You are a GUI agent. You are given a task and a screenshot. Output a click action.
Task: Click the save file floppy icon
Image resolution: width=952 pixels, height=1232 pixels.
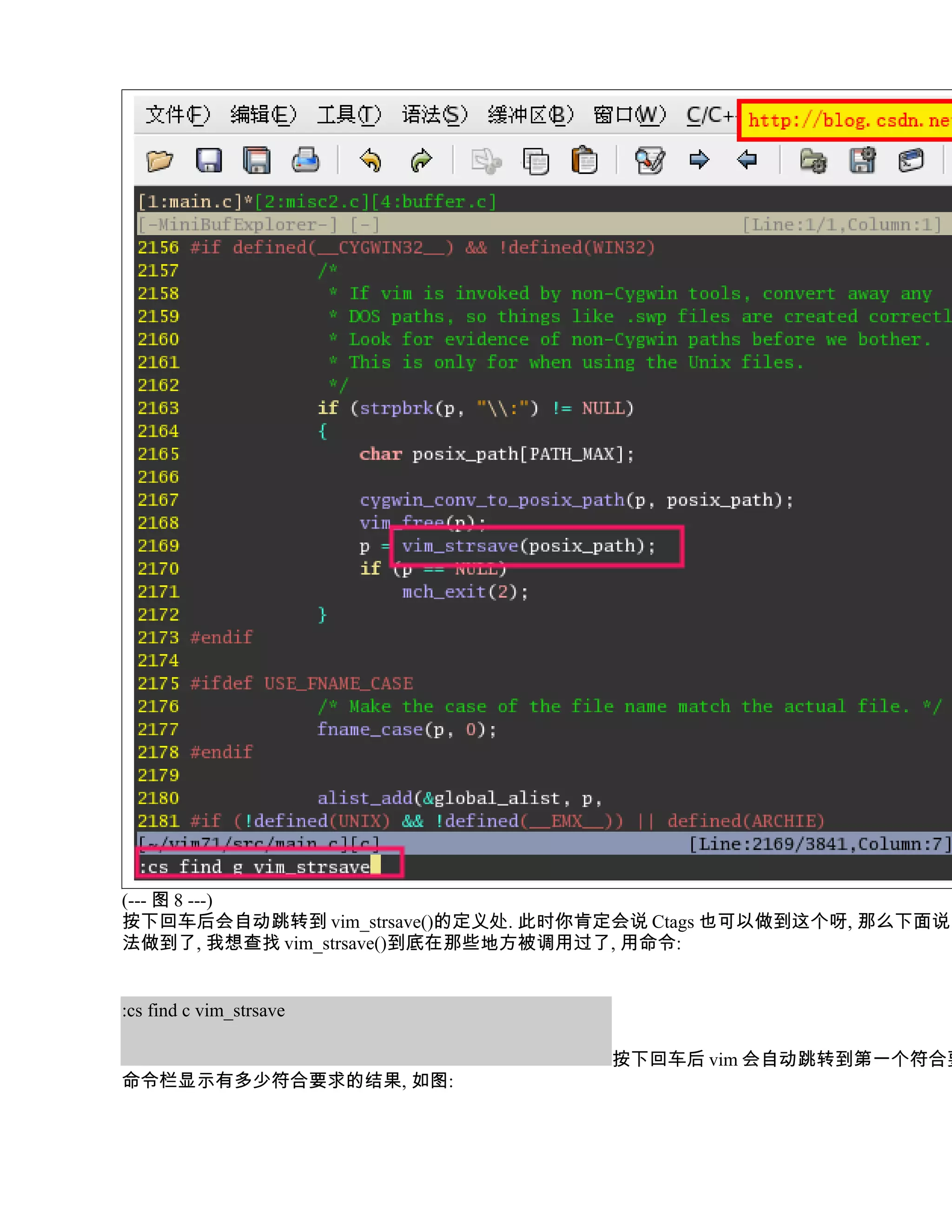209,160
